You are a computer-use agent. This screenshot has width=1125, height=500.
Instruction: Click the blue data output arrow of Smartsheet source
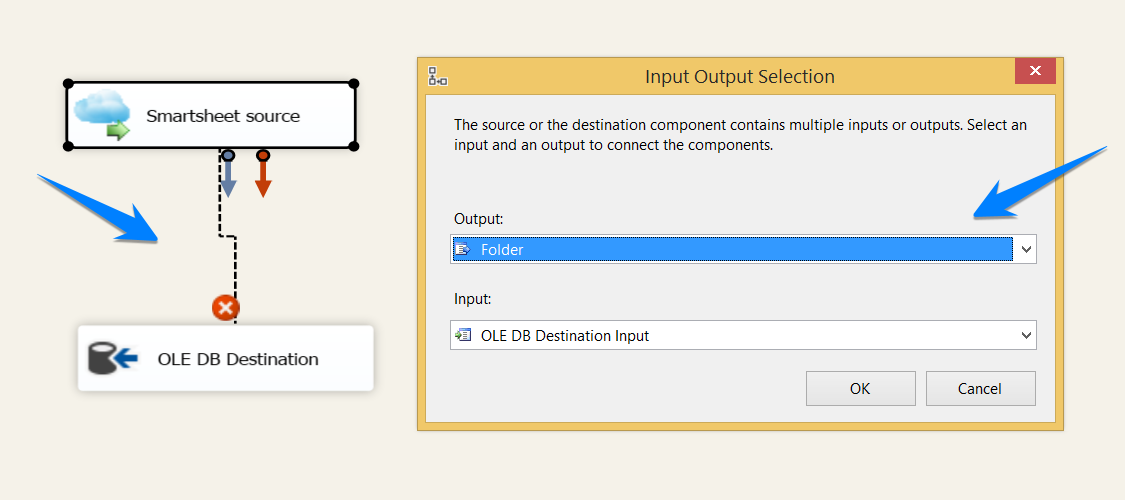pos(227,174)
